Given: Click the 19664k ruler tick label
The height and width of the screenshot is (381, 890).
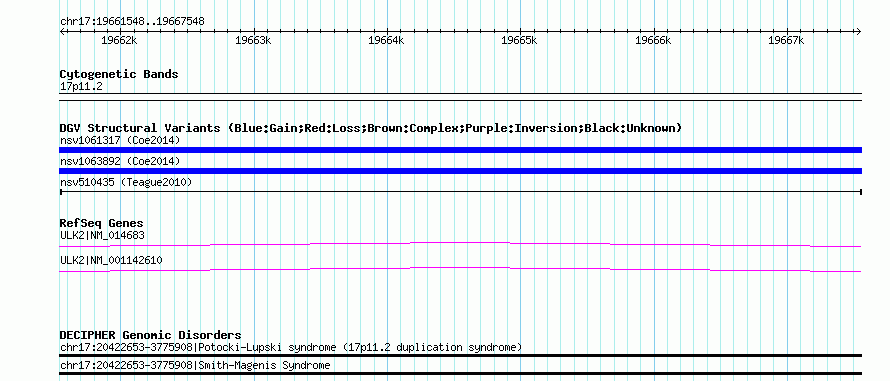Looking at the screenshot, I should tap(386, 40).
